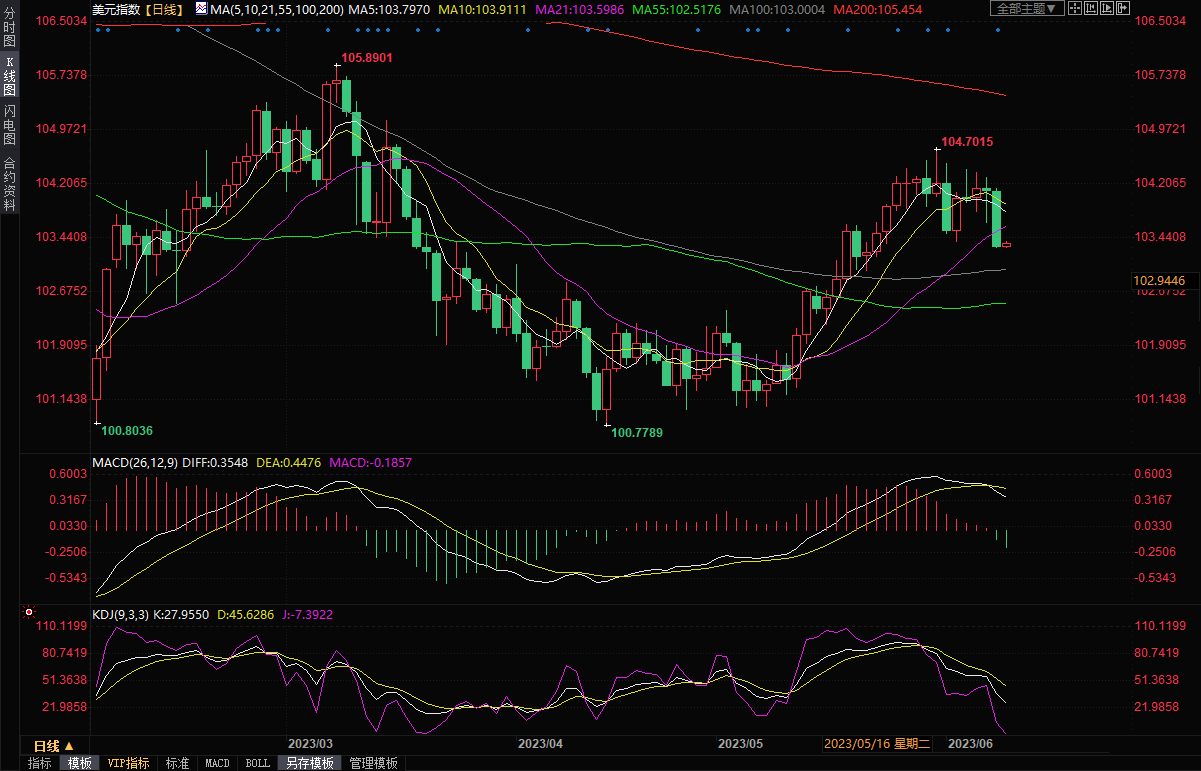
Task: Switch to the 闪电图 side tab
Action: point(9,125)
